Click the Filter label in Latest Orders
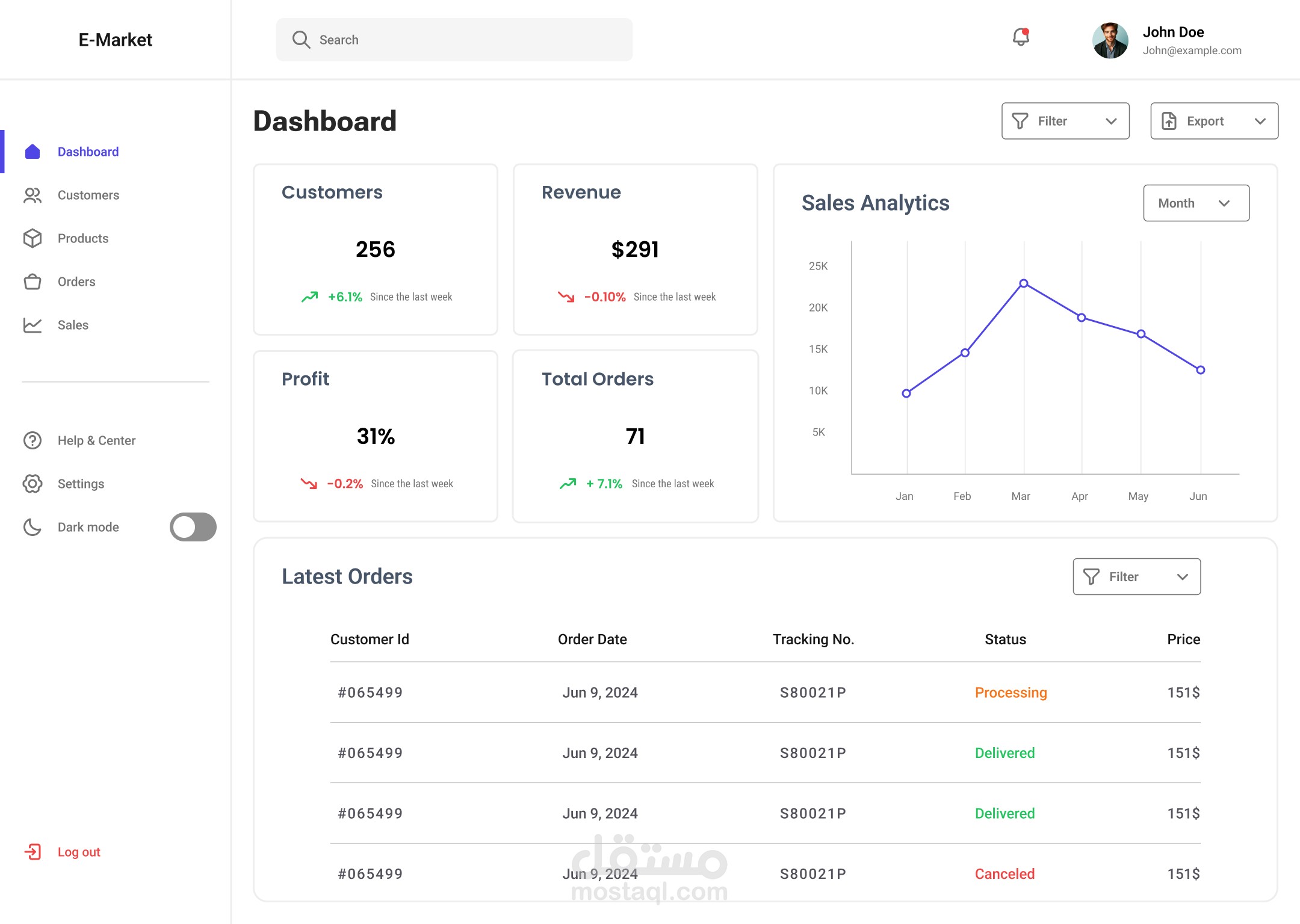The width and height of the screenshot is (1300, 924). click(x=1124, y=577)
